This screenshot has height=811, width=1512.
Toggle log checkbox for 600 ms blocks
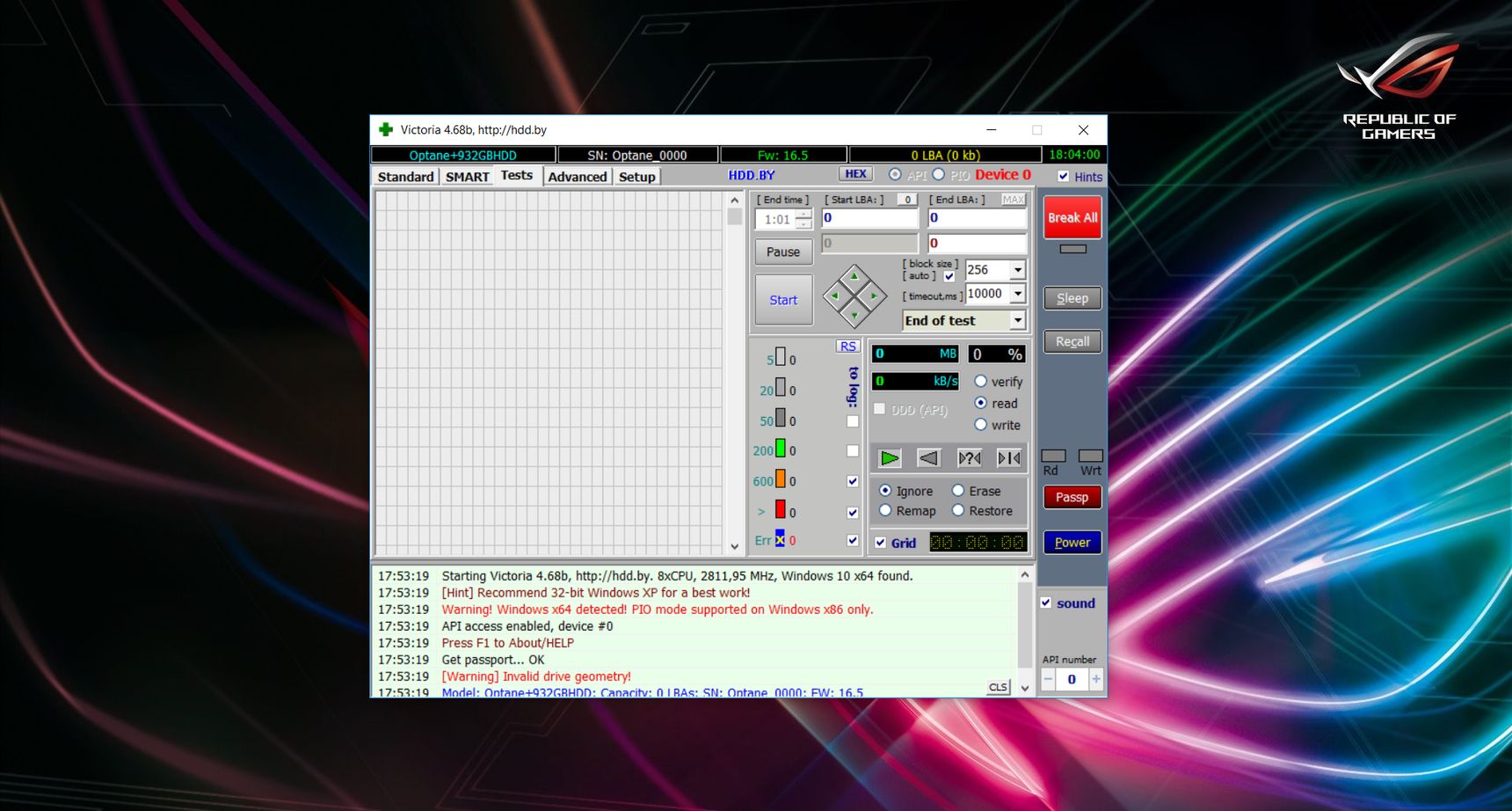click(x=852, y=481)
